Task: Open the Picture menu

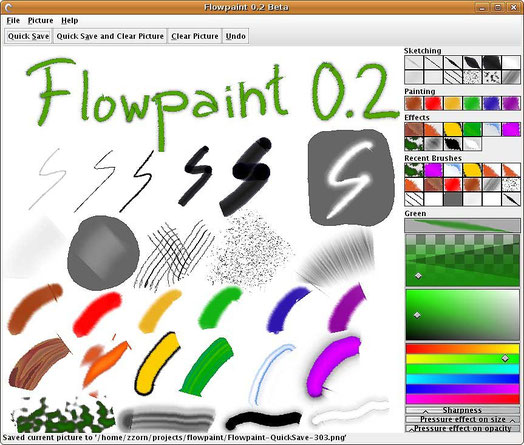Action: coord(40,21)
